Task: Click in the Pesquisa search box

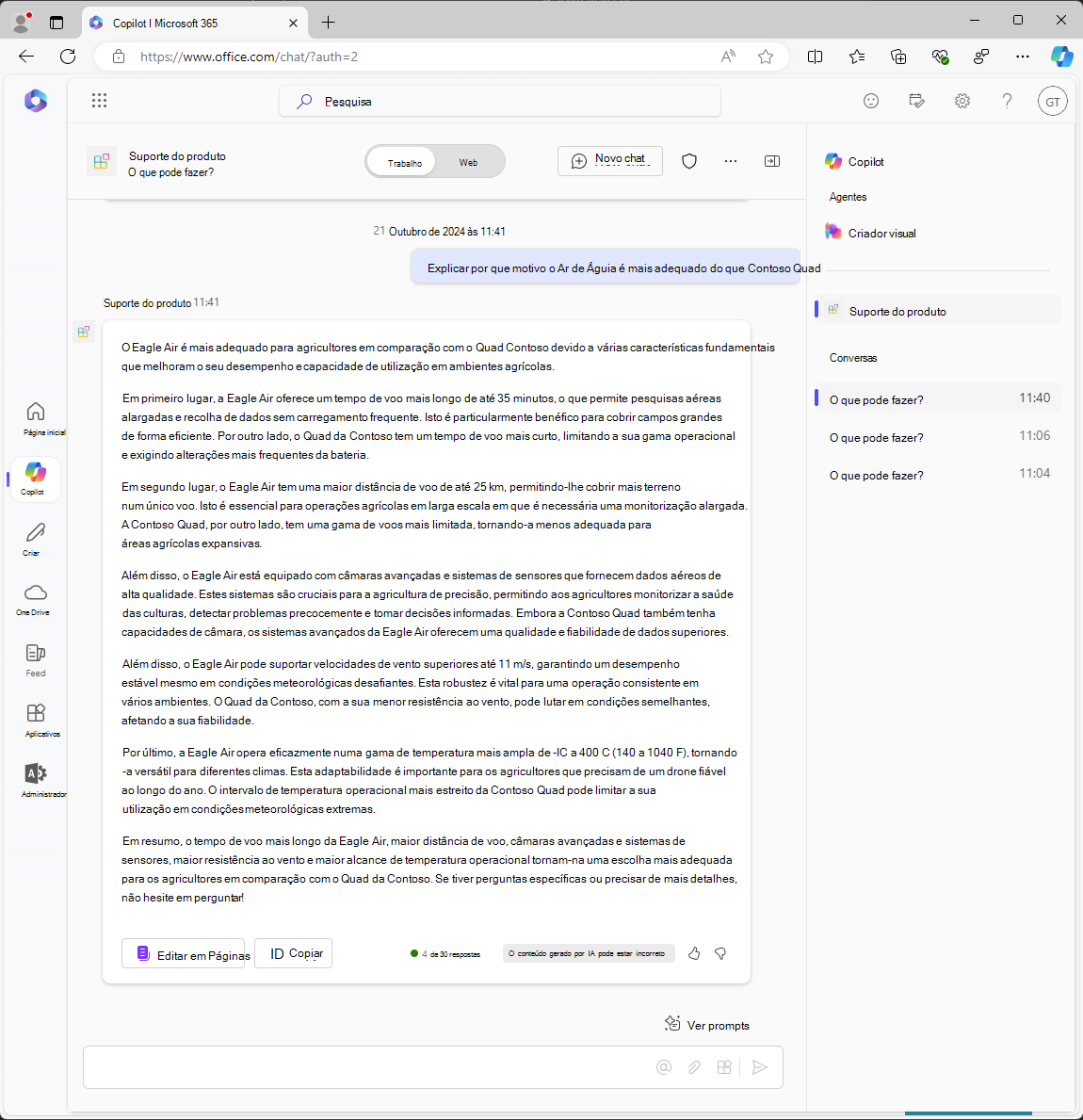Action: point(500,102)
